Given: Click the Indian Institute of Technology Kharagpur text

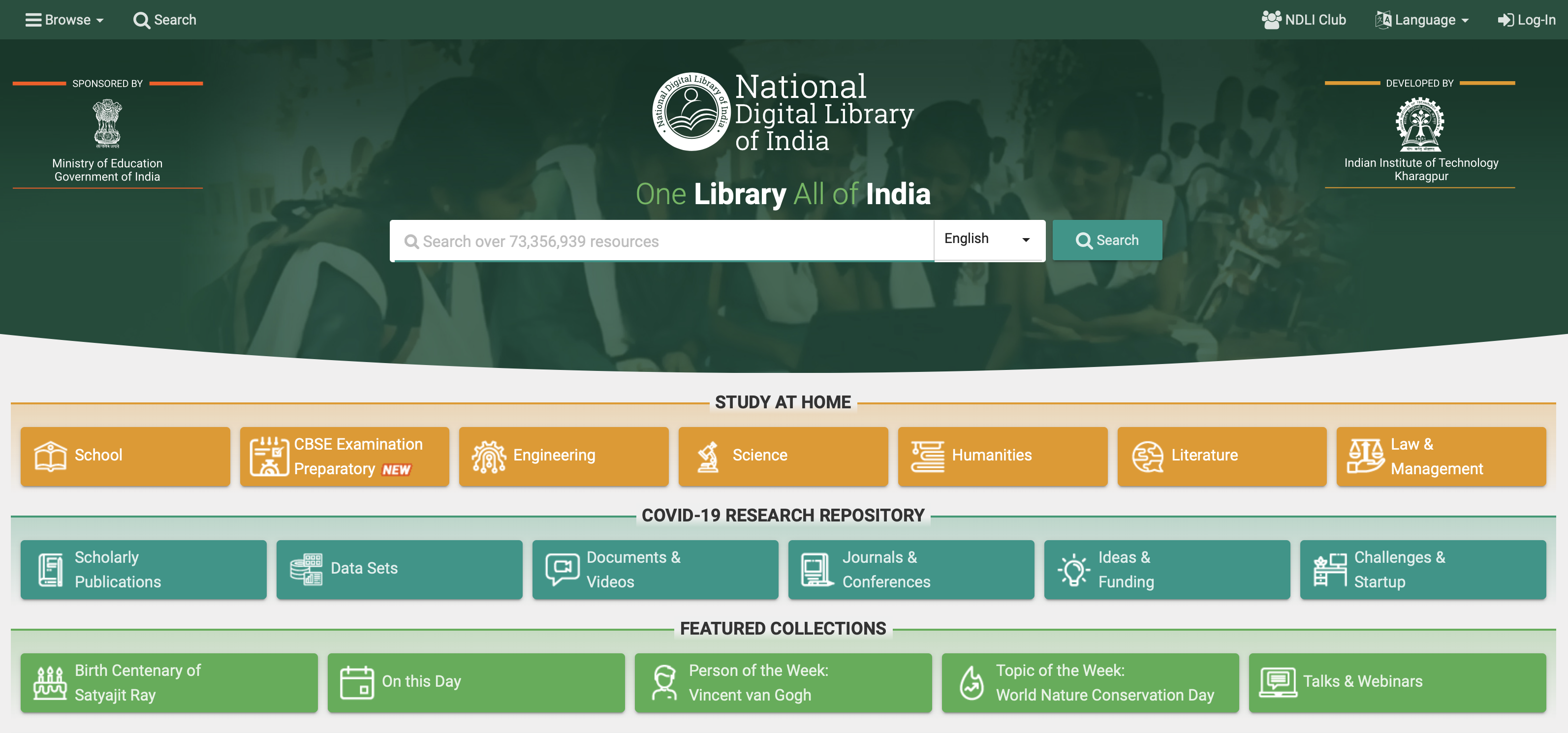Looking at the screenshot, I should 1421,169.
